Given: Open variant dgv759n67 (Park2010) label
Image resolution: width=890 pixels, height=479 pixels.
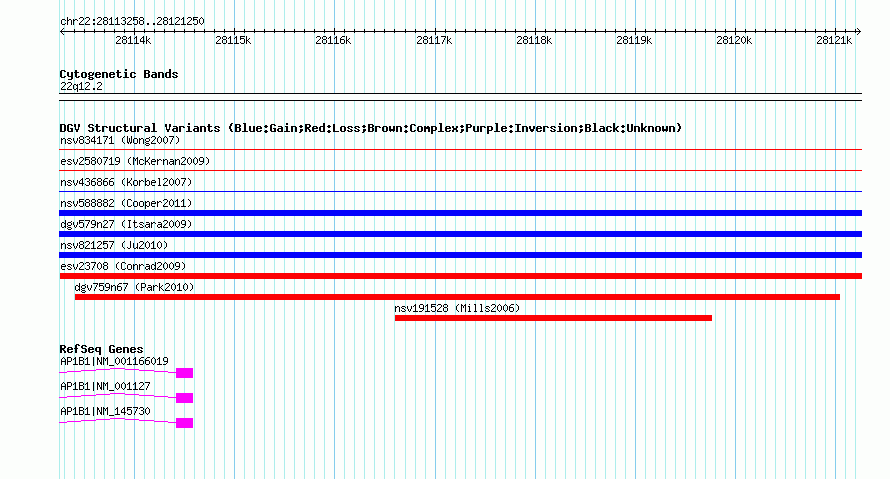Looking at the screenshot, I should tap(134, 287).
